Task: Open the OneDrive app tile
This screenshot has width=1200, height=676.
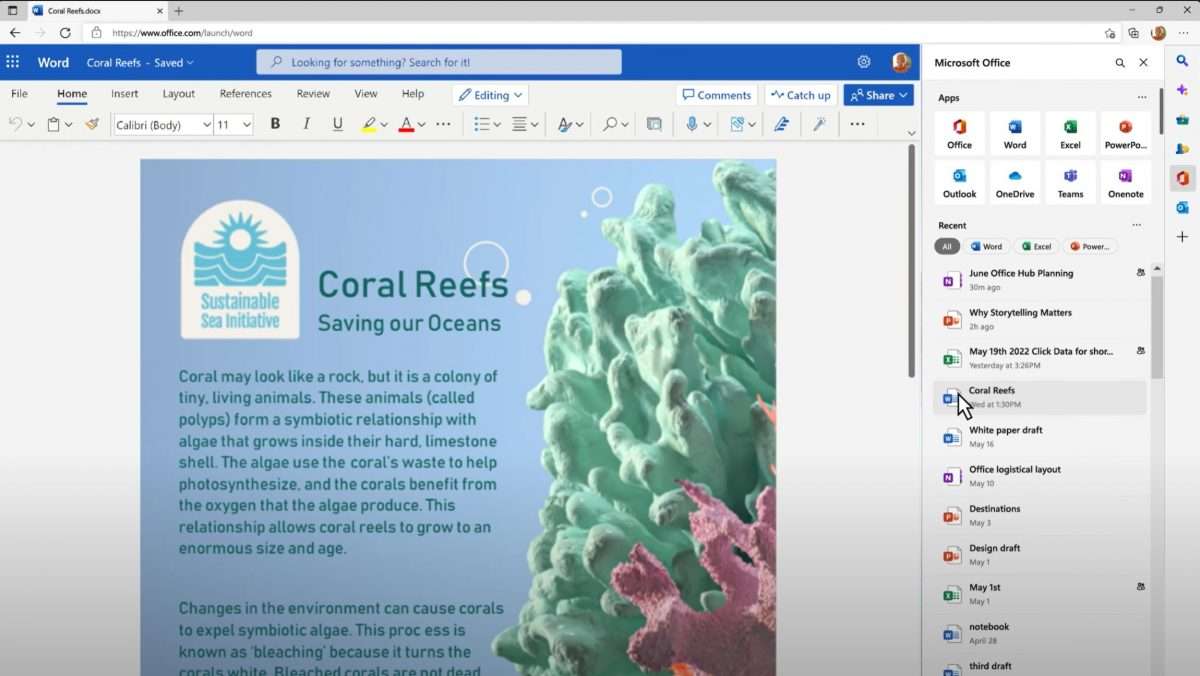Action: [x=1015, y=182]
